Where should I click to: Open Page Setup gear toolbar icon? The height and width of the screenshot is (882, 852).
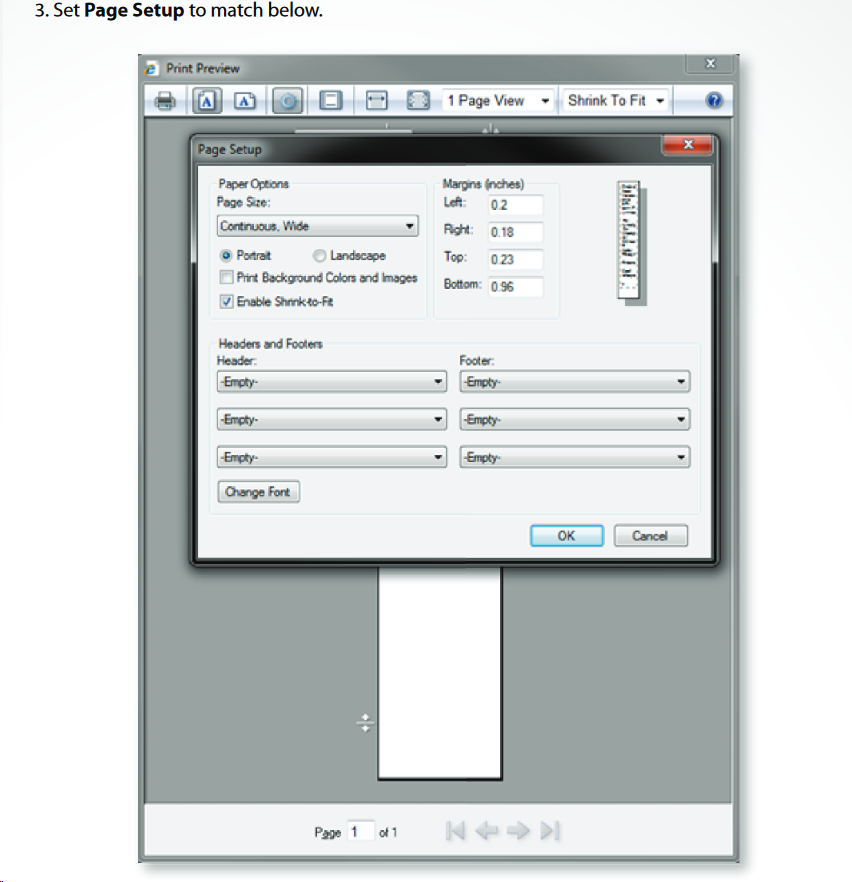[x=288, y=101]
